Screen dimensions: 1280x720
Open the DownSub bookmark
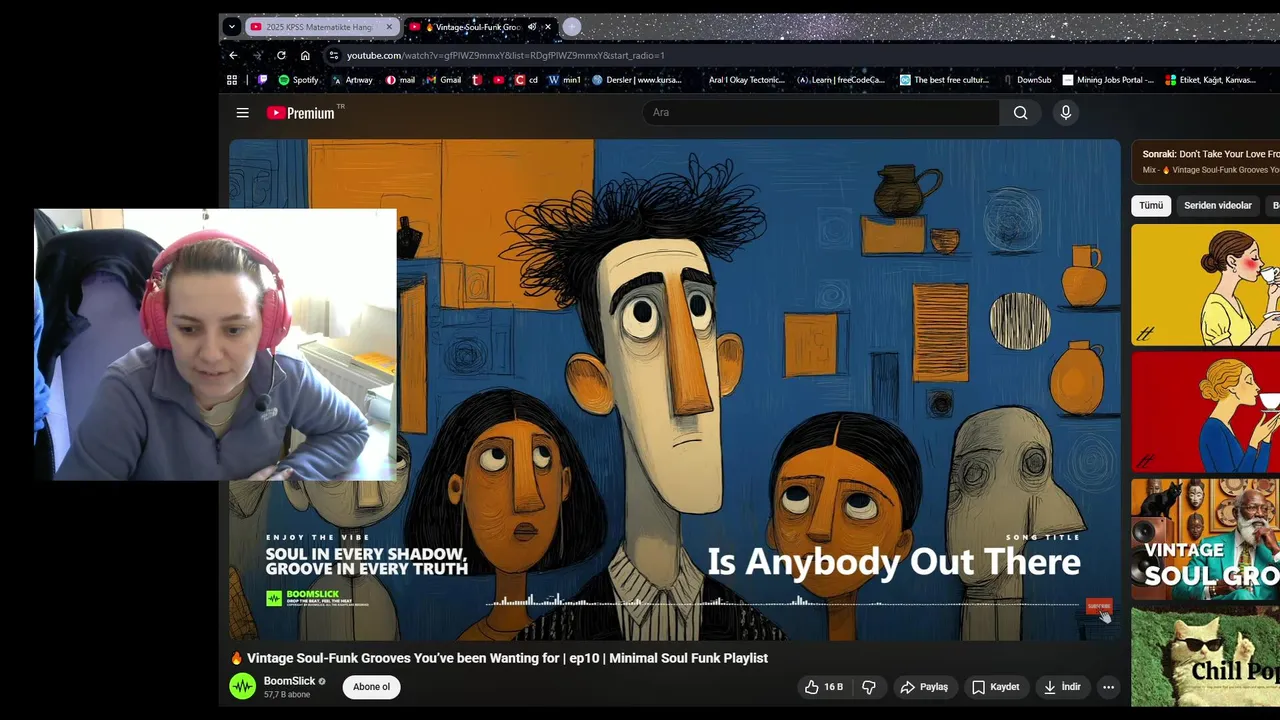click(1026, 80)
